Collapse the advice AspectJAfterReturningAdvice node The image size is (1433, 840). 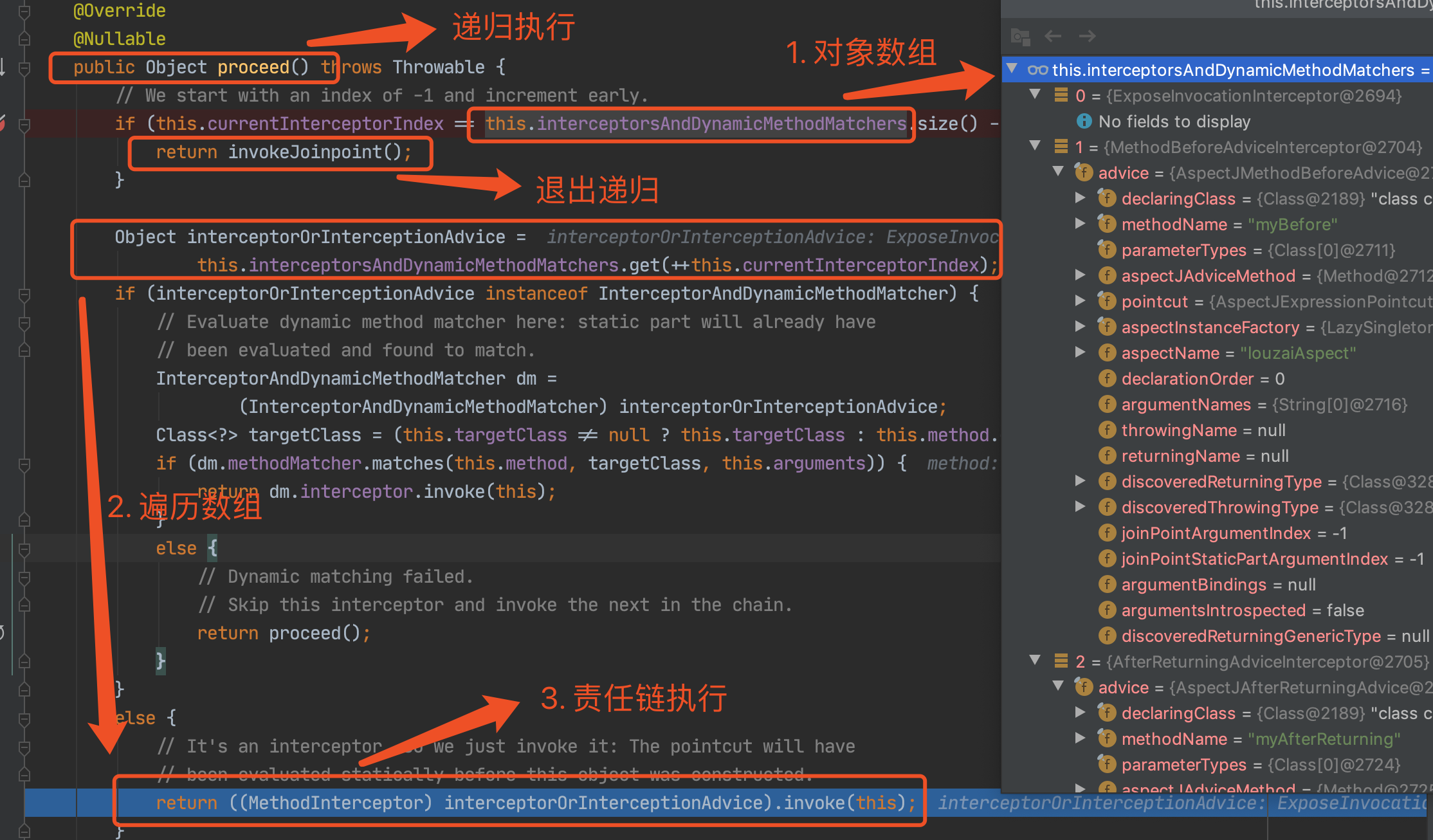pyautogui.click(x=1058, y=686)
